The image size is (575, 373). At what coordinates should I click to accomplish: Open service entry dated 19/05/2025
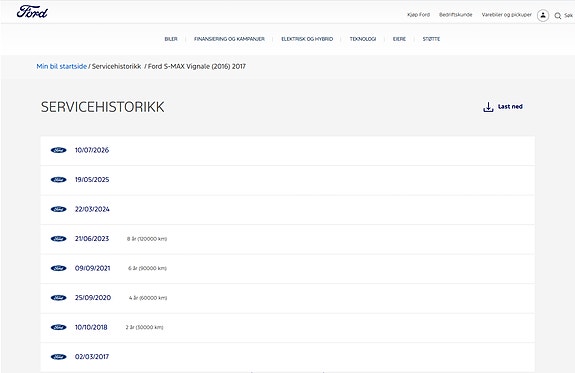[288, 180]
